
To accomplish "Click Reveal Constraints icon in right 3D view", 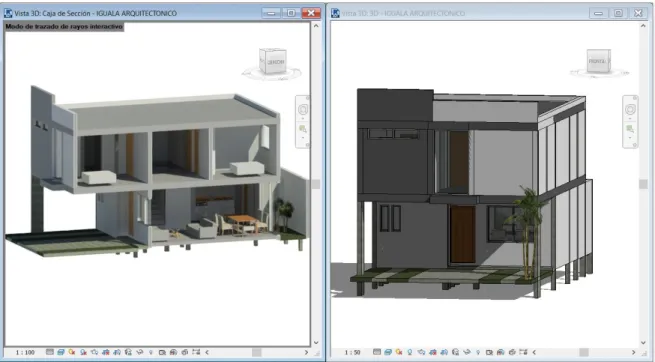I will tap(523, 352).
